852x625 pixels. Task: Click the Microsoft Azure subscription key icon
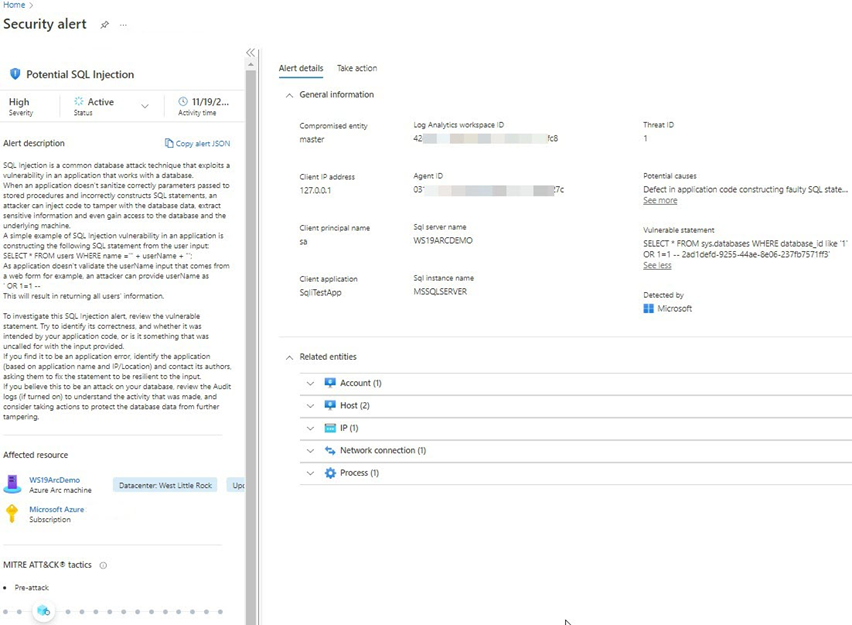point(12,513)
